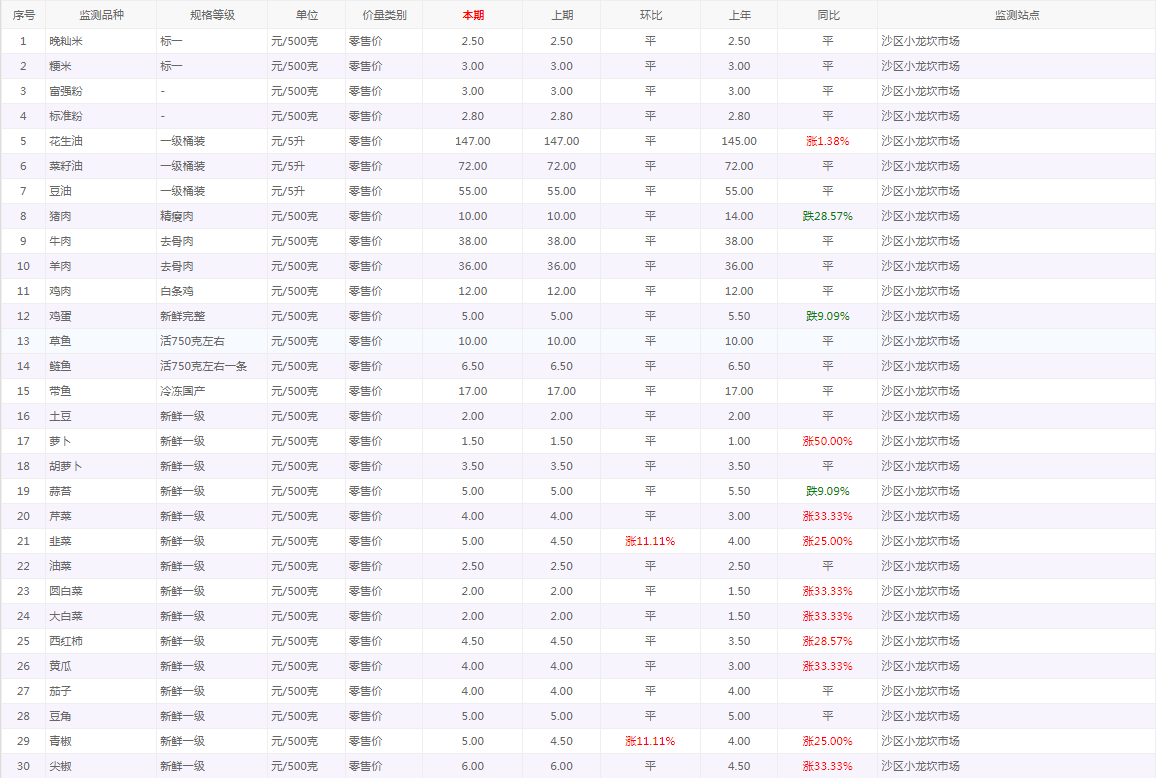The height and width of the screenshot is (778, 1156).
Task: Select the 监测站点 column header
Action: 1016,15
